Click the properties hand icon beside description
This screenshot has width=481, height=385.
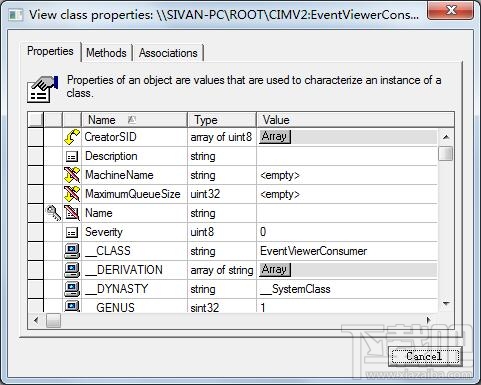(42, 89)
